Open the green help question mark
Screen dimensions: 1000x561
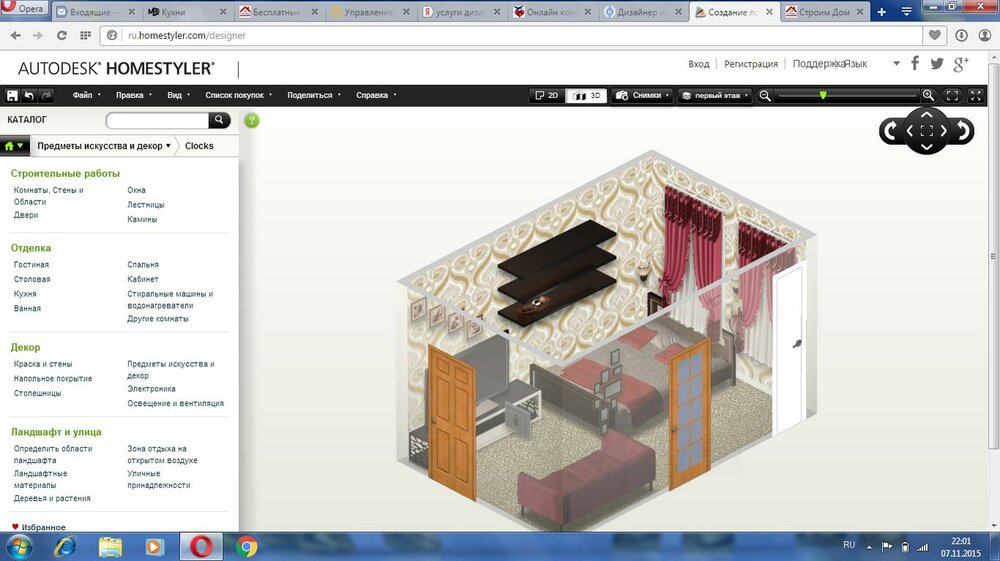tap(251, 120)
